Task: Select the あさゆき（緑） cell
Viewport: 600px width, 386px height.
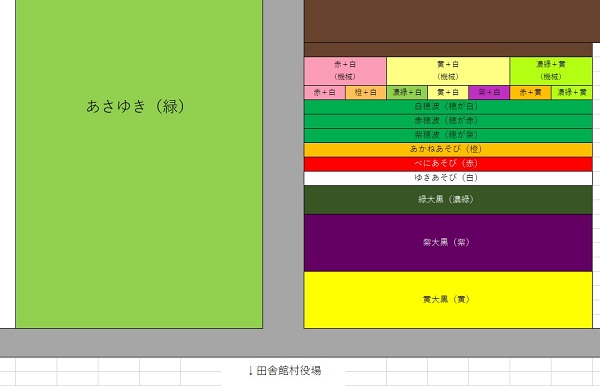Action: [x=139, y=164]
